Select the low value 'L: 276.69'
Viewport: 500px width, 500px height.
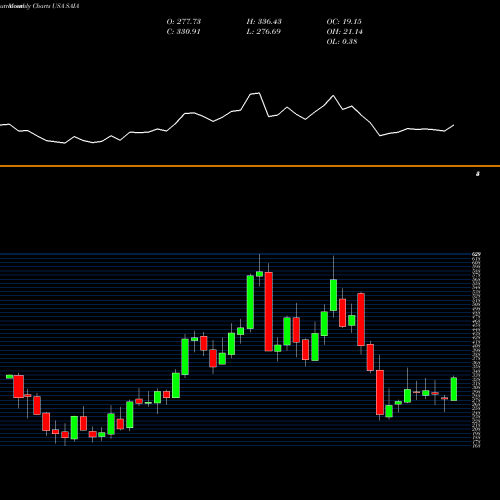pyautogui.click(x=264, y=32)
